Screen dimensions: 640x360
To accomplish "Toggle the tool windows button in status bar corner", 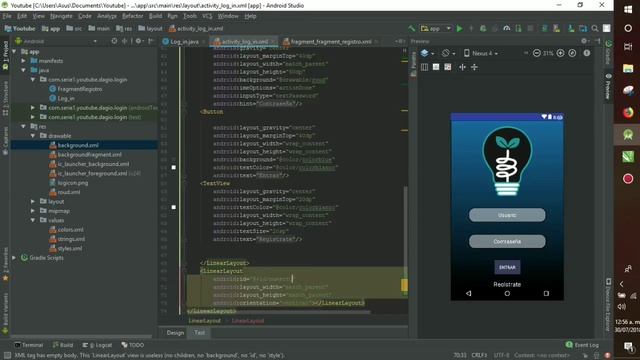I will point(7,356).
